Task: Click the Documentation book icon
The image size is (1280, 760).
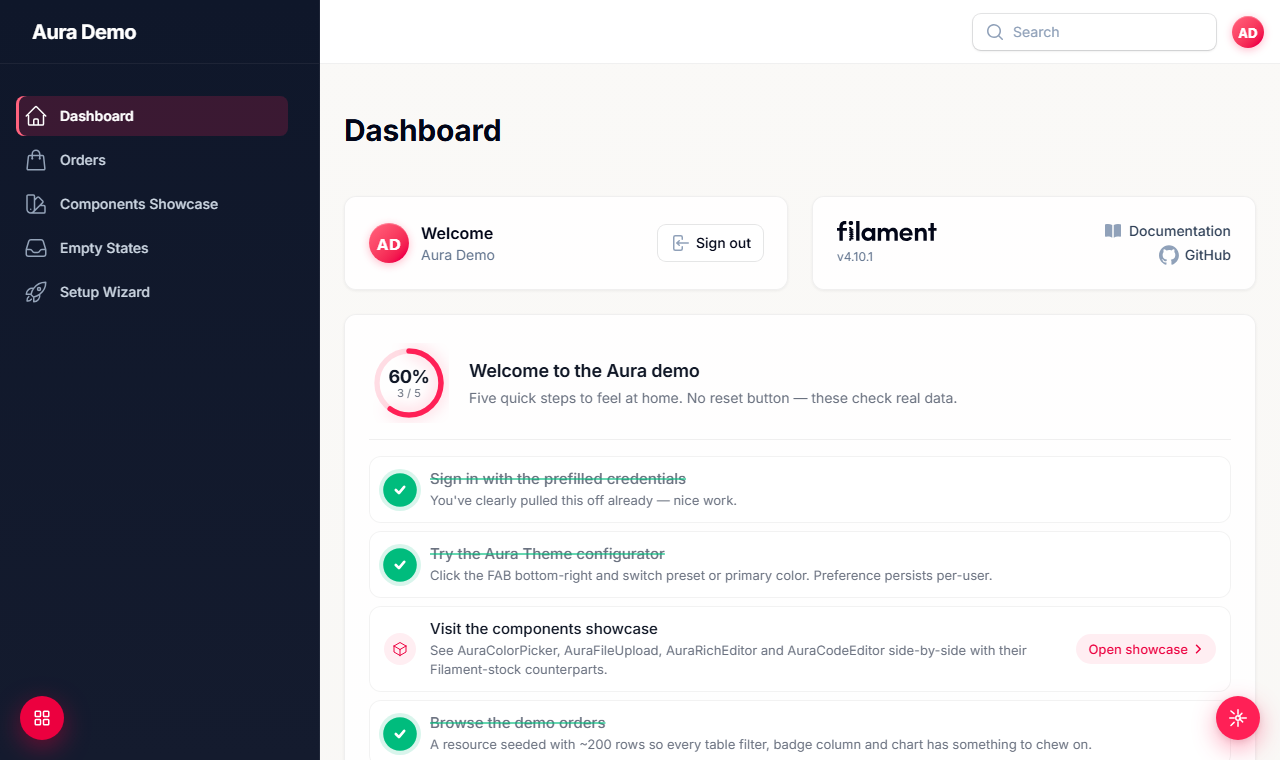Action: [1113, 231]
